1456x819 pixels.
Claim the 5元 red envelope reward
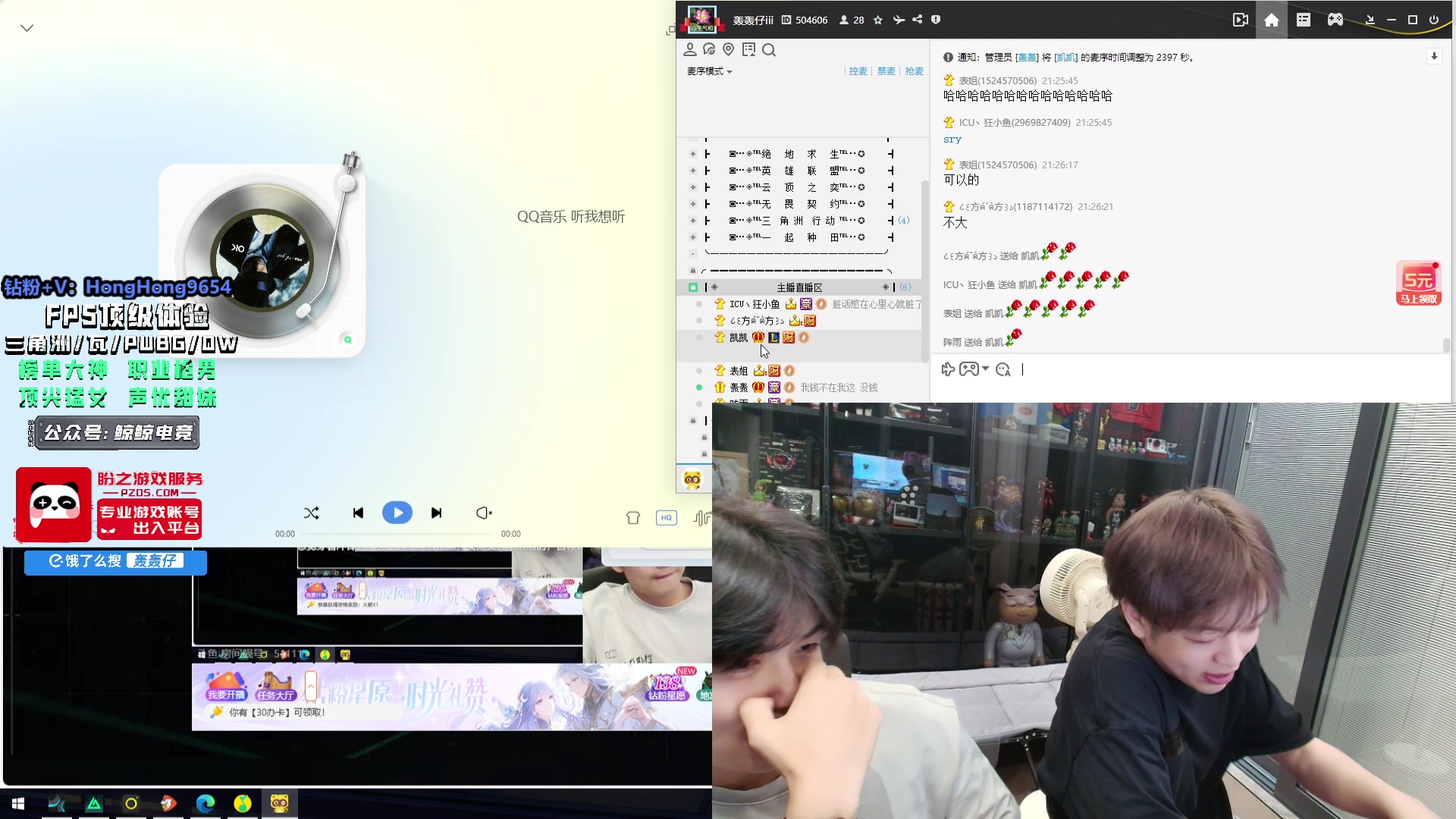pyautogui.click(x=1417, y=283)
